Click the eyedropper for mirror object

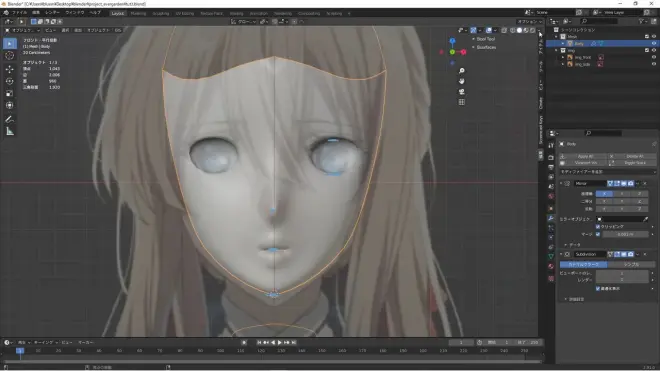coord(645,219)
